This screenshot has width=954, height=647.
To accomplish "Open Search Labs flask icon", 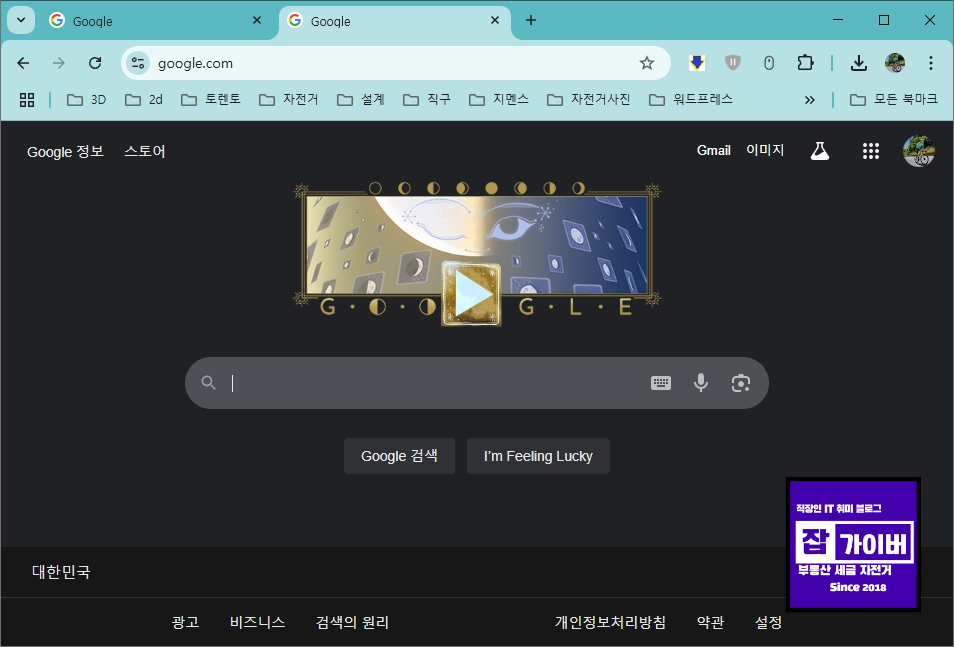I will [x=820, y=151].
